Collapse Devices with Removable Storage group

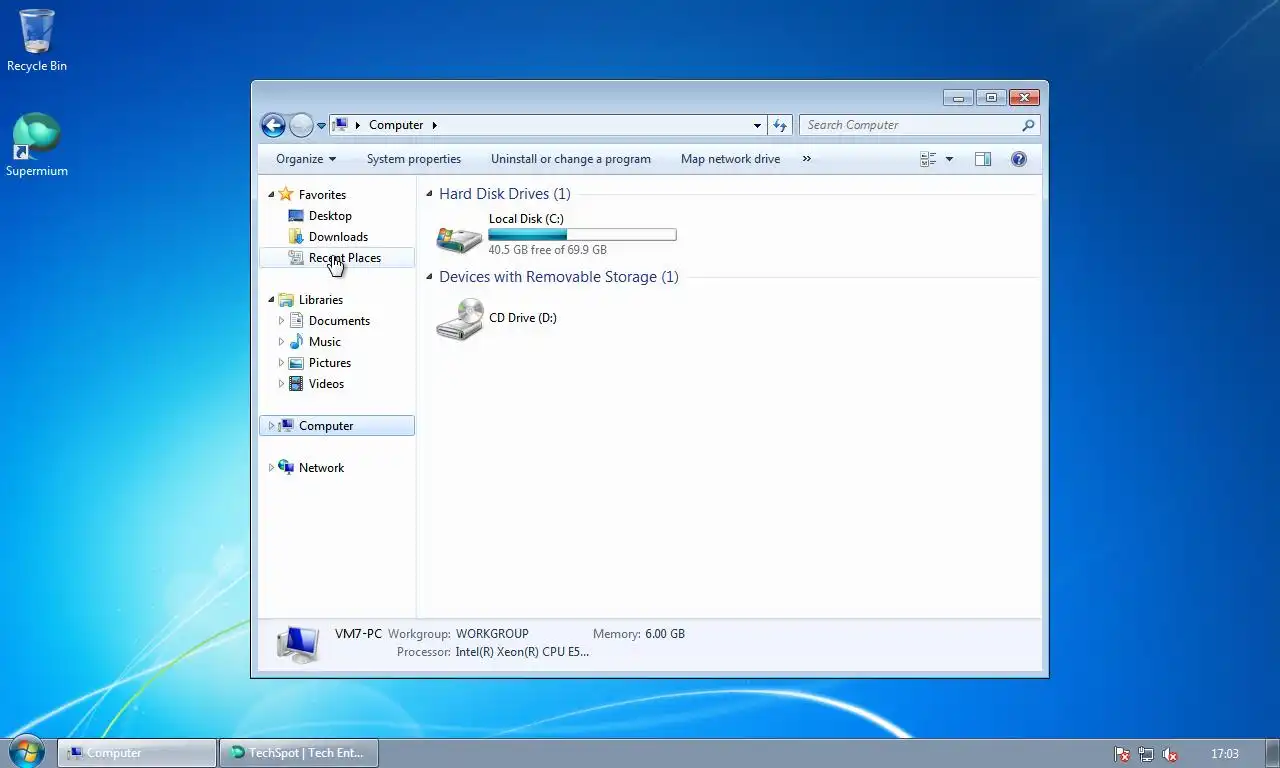point(430,278)
